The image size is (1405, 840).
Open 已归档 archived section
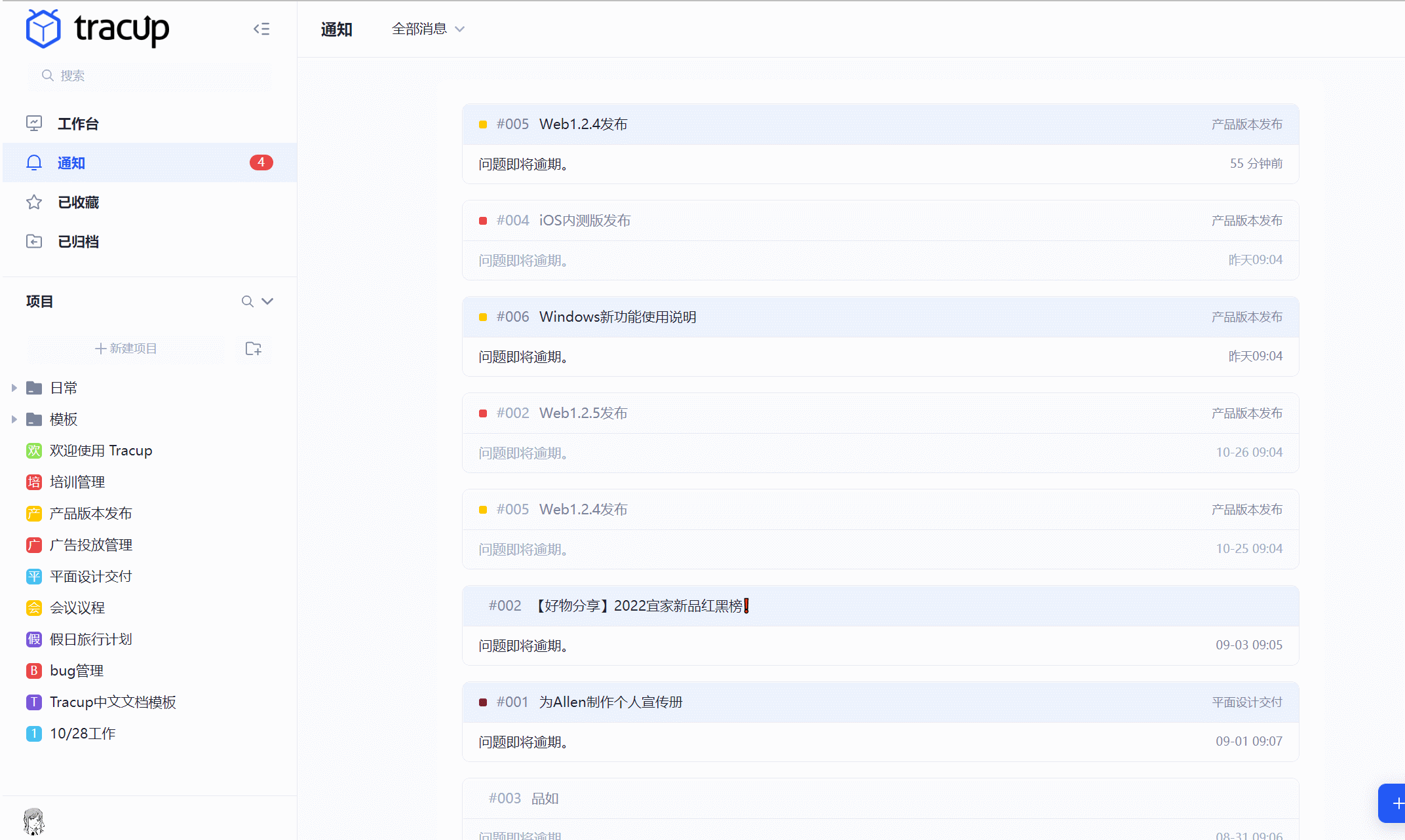[77, 242]
